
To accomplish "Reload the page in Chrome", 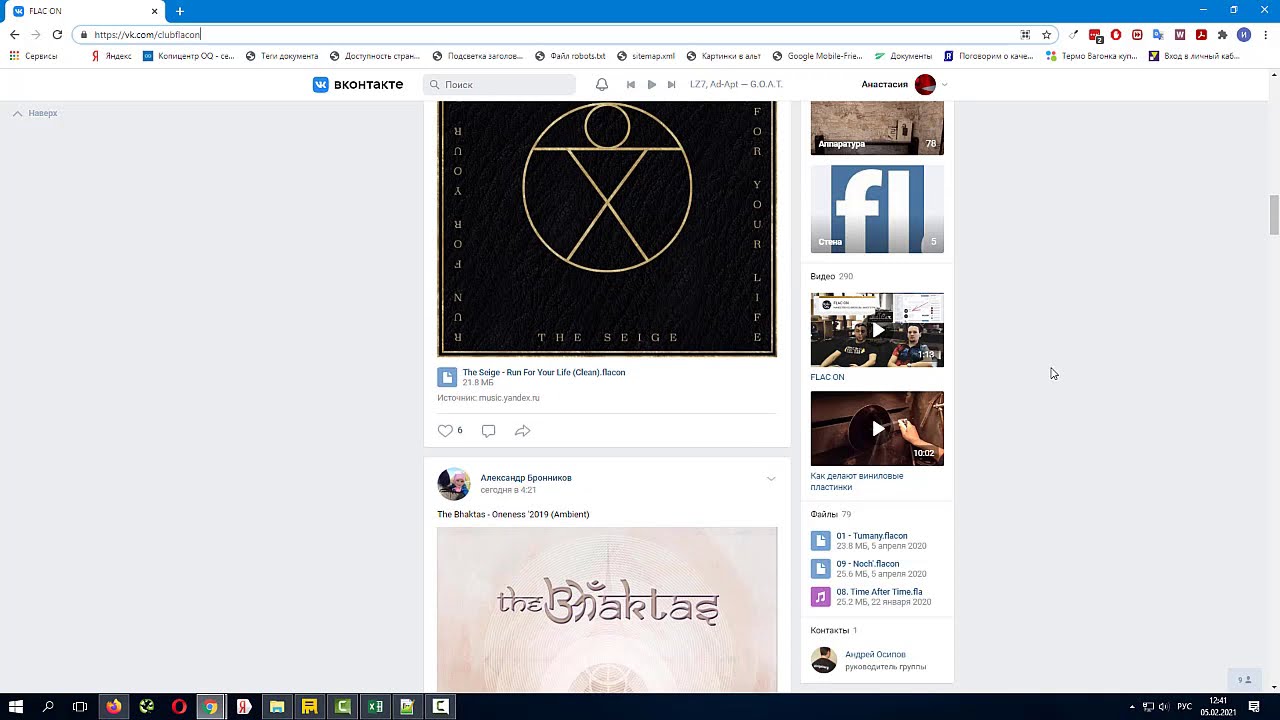I will [57, 34].
